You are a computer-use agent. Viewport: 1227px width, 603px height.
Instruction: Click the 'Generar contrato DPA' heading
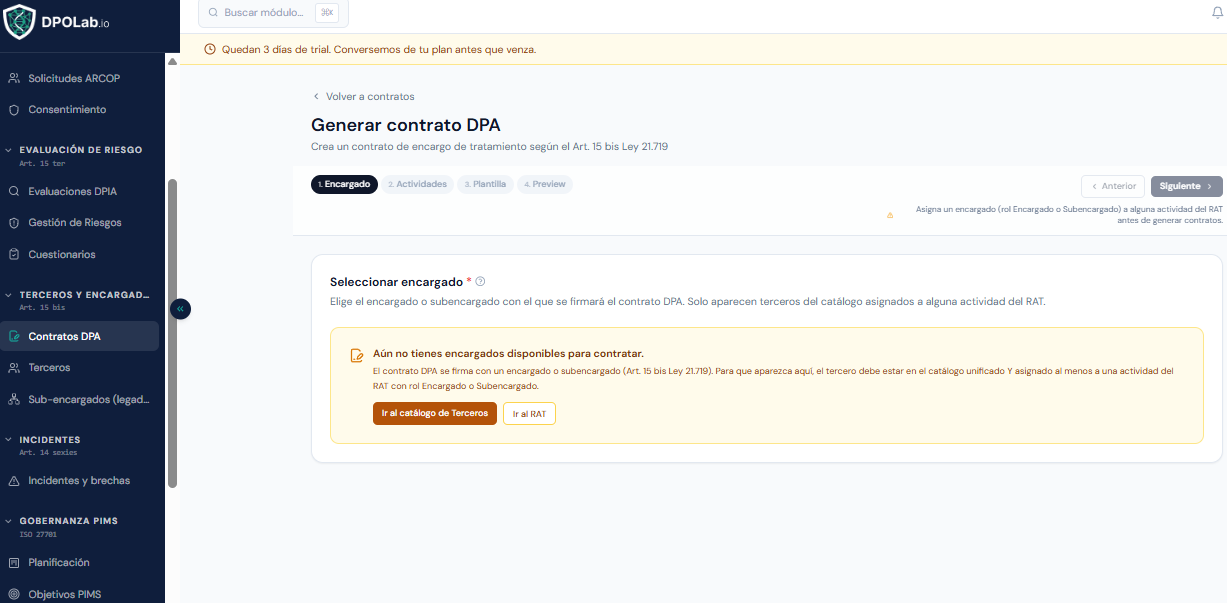(x=406, y=125)
